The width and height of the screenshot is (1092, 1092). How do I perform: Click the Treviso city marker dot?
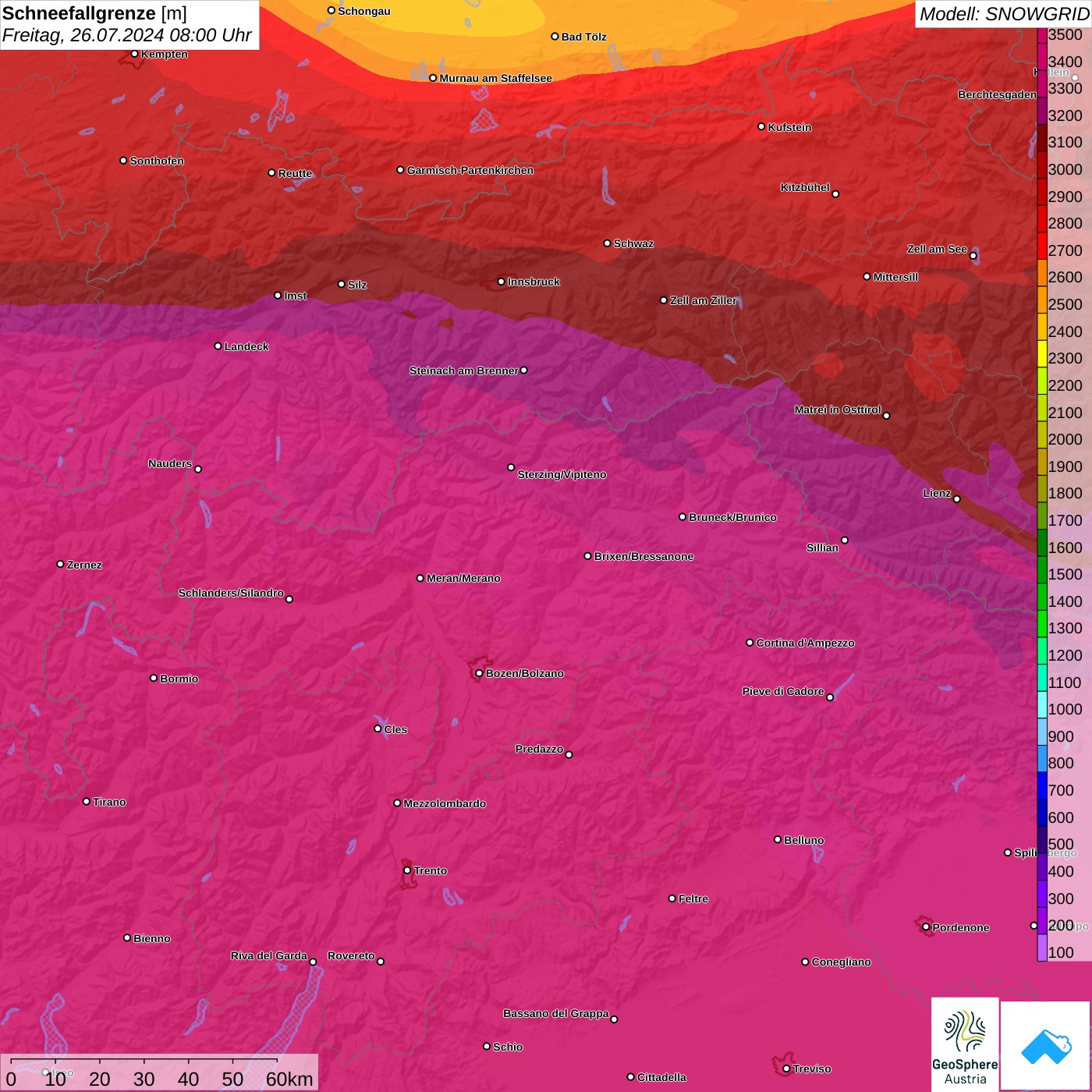click(x=786, y=1069)
